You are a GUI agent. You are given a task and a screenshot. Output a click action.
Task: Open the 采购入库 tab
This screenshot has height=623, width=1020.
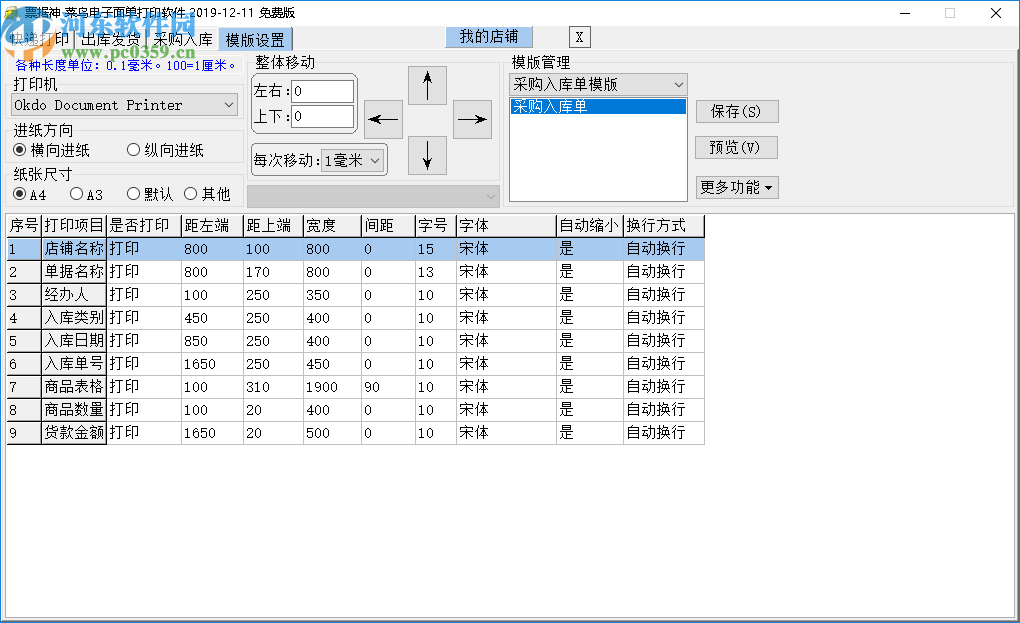pyautogui.click(x=182, y=40)
